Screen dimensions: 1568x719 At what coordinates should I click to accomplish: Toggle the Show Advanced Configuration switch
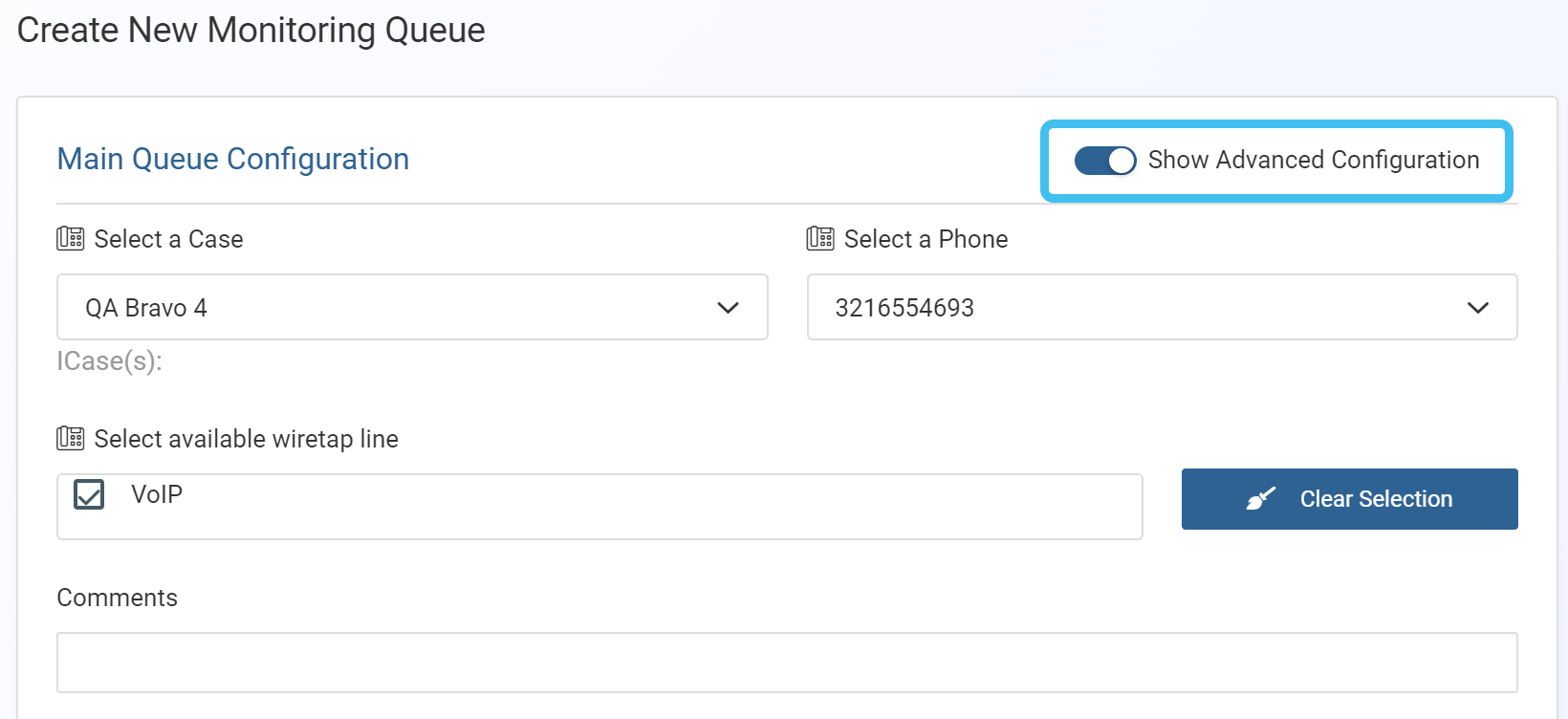(x=1104, y=161)
